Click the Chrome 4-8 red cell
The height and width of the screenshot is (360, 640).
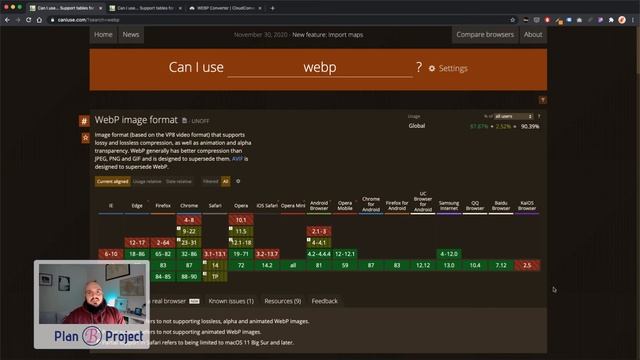tap(189, 220)
